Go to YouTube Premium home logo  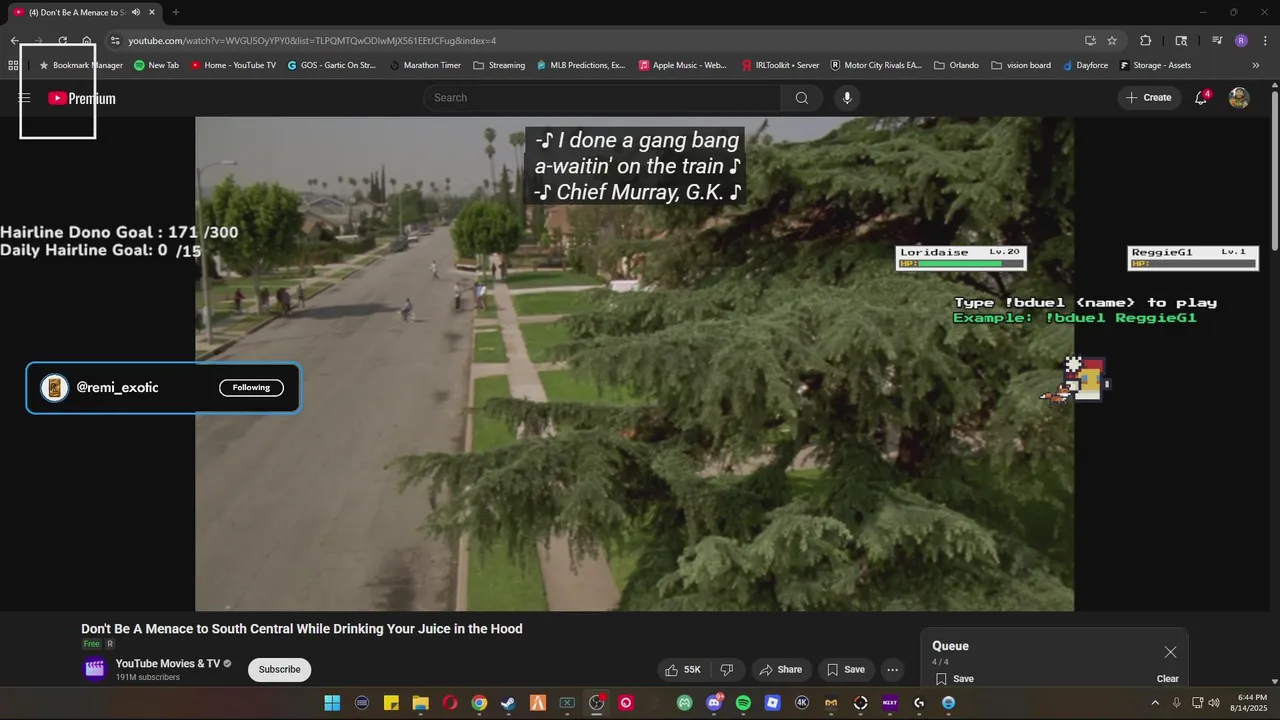pos(82,98)
